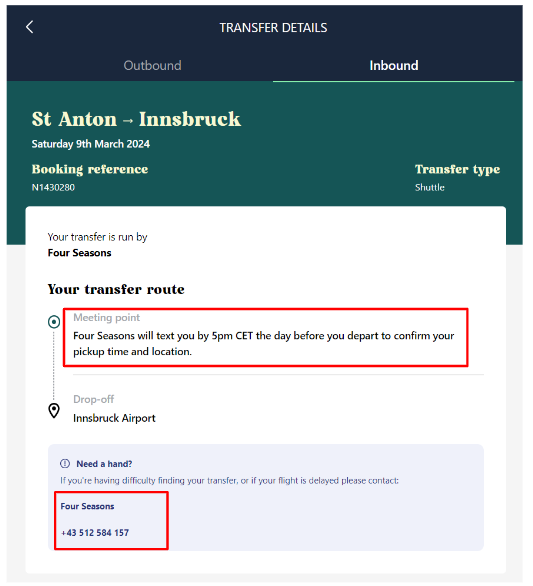Click the Your transfer route heading

click(116, 289)
